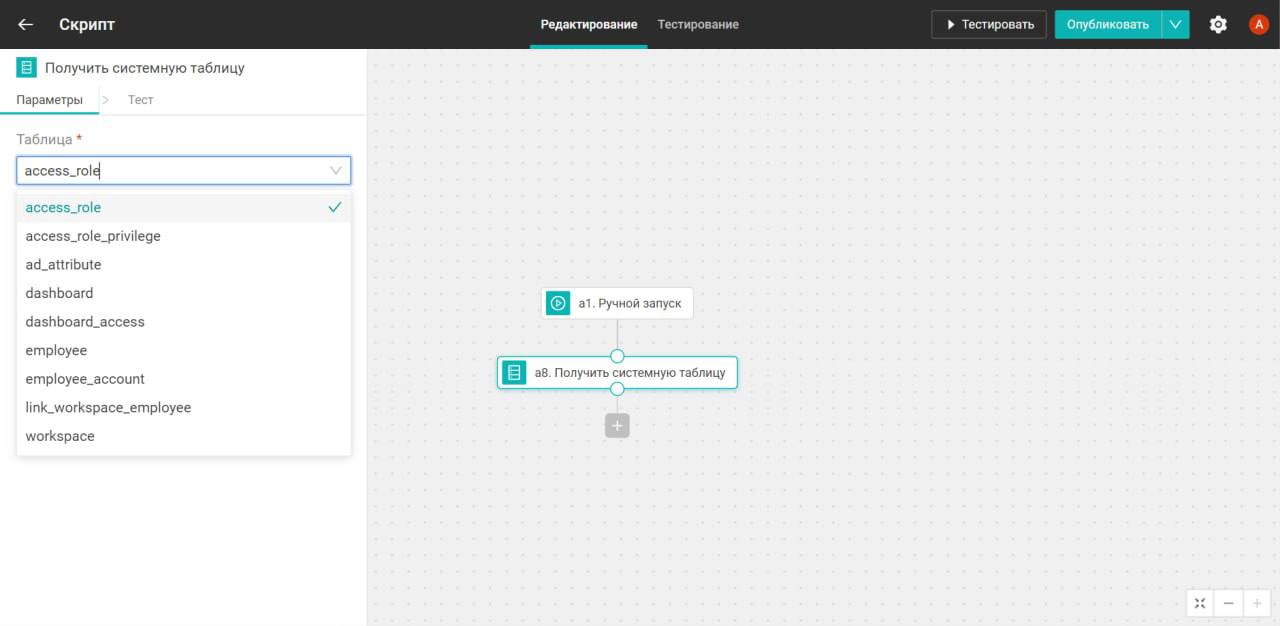Choose dashboard option

(x=184, y=293)
